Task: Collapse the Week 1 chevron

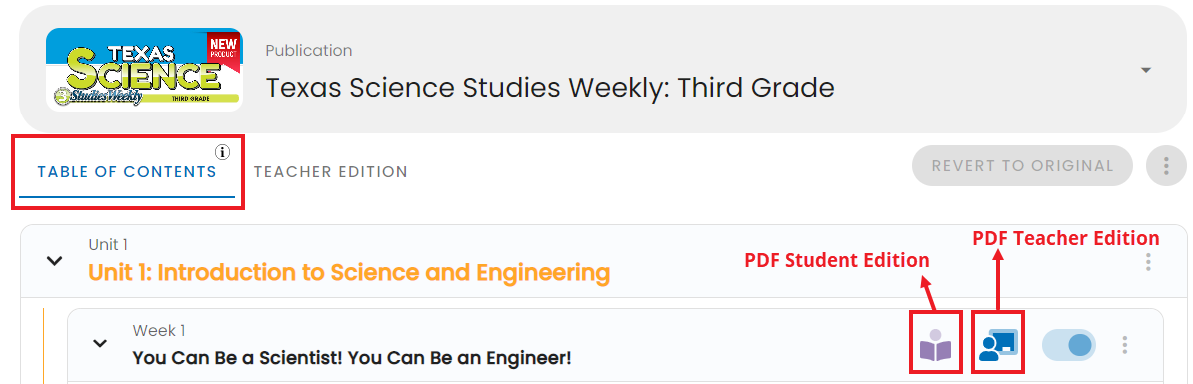Action: [x=100, y=343]
